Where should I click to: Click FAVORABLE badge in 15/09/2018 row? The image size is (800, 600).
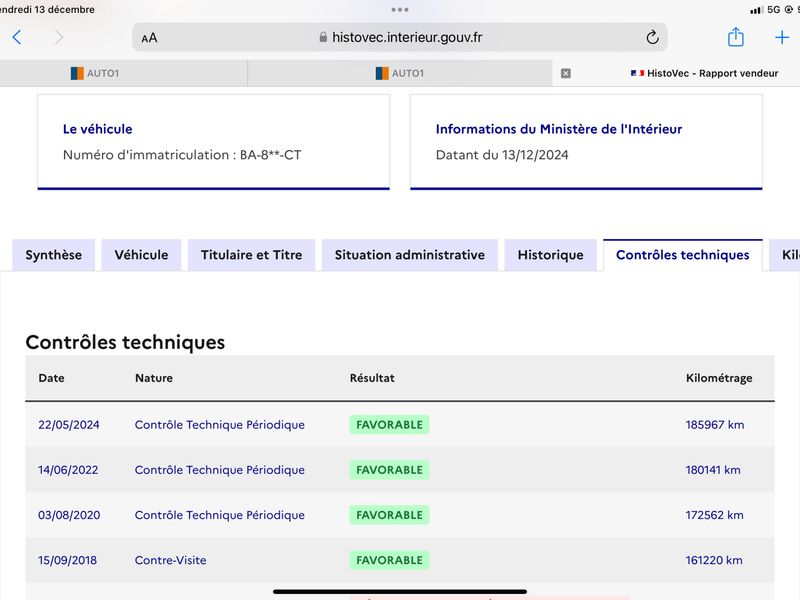389,560
